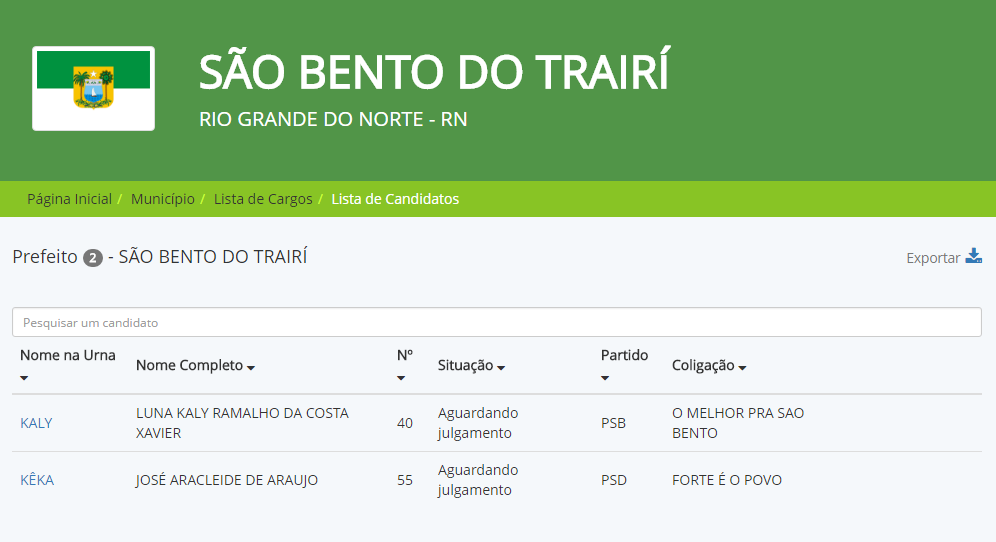Select Lista de Candidatos breadcrumb
Viewport: 996px width, 542px height.
tap(395, 199)
